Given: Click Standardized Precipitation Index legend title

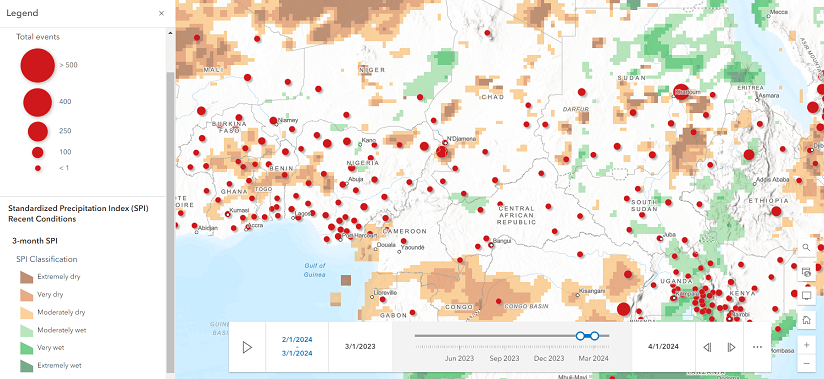Looking at the screenshot, I should coord(78,213).
